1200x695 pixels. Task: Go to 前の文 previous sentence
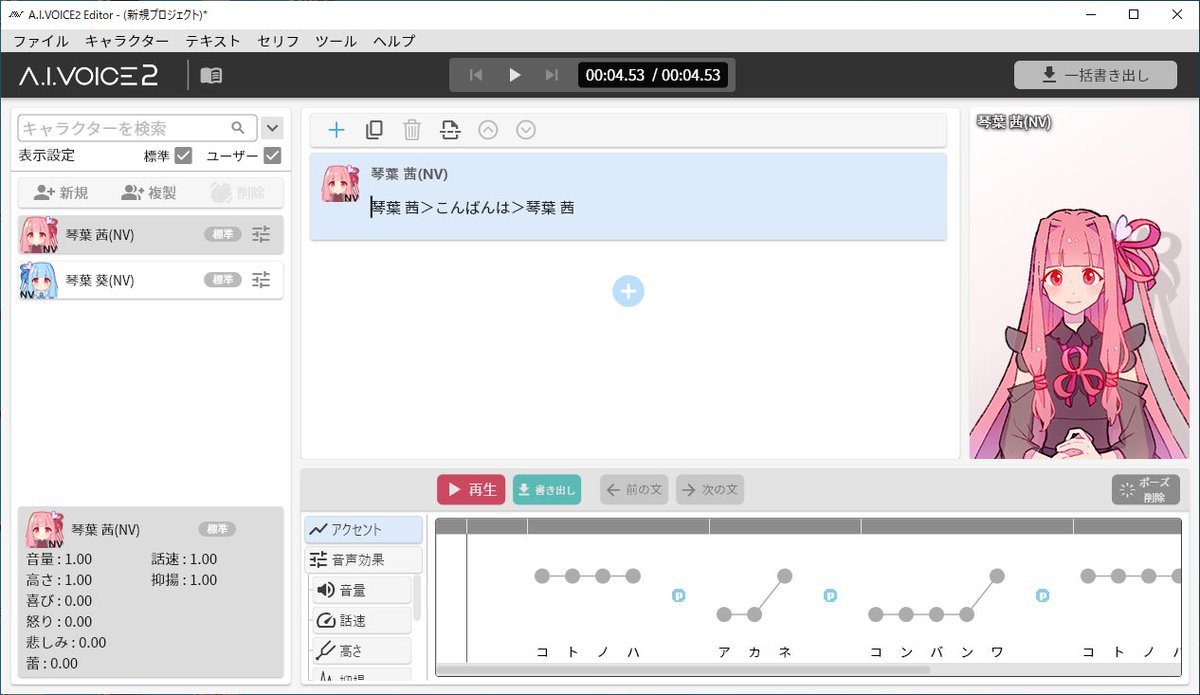coord(634,489)
